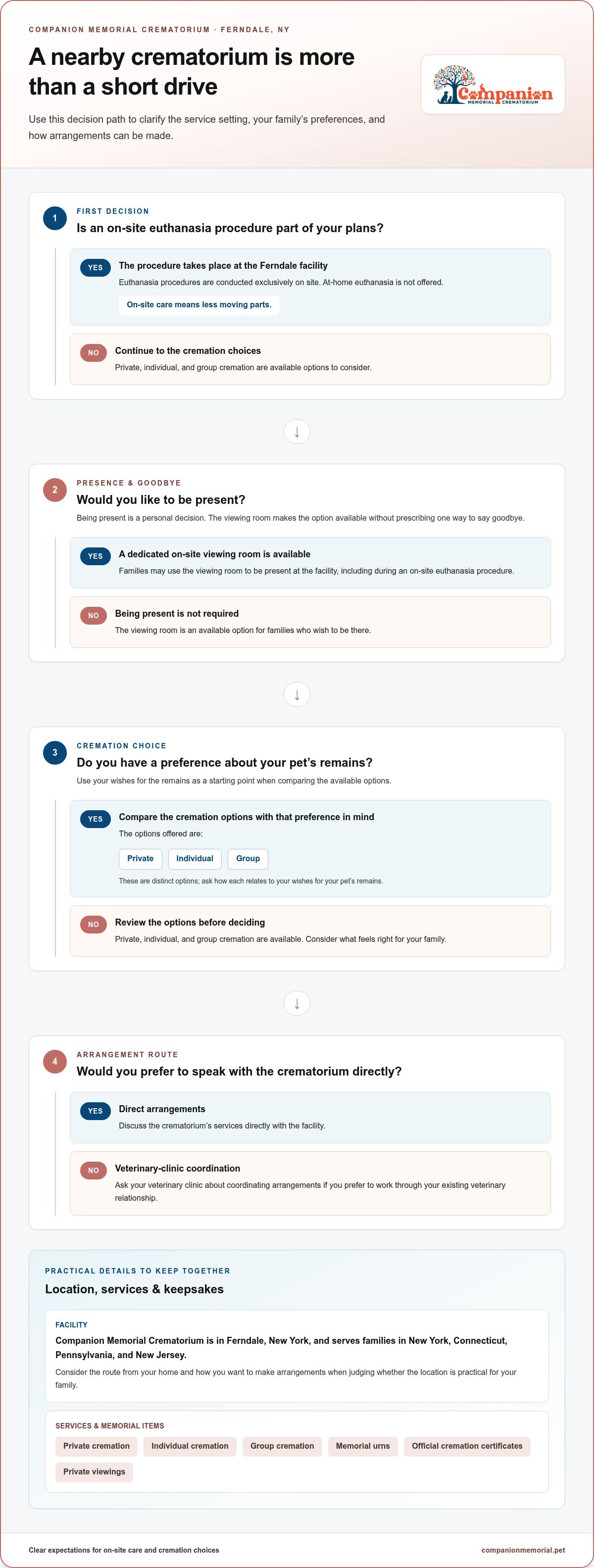Click the step 2 number badge
This screenshot has height=1568, width=594.
55,490
